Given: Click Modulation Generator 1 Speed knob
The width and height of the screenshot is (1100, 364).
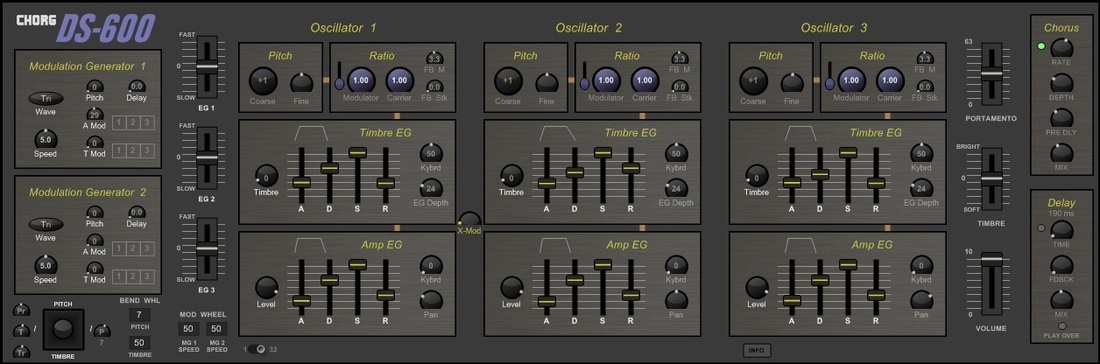Looking at the screenshot, I should tap(46, 140).
